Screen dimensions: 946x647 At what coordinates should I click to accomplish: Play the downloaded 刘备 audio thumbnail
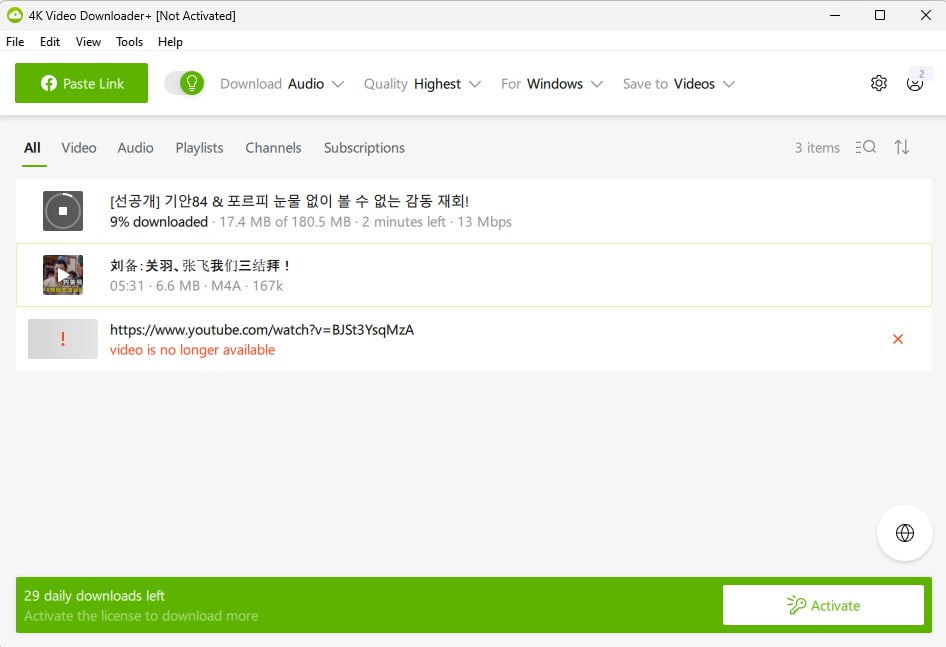click(x=63, y=275)
